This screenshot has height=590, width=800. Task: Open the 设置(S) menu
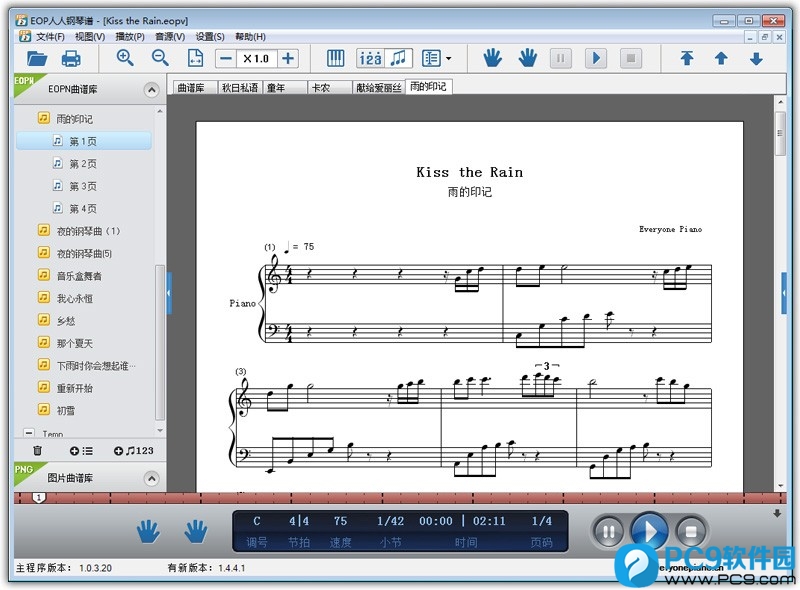[210, 37]
